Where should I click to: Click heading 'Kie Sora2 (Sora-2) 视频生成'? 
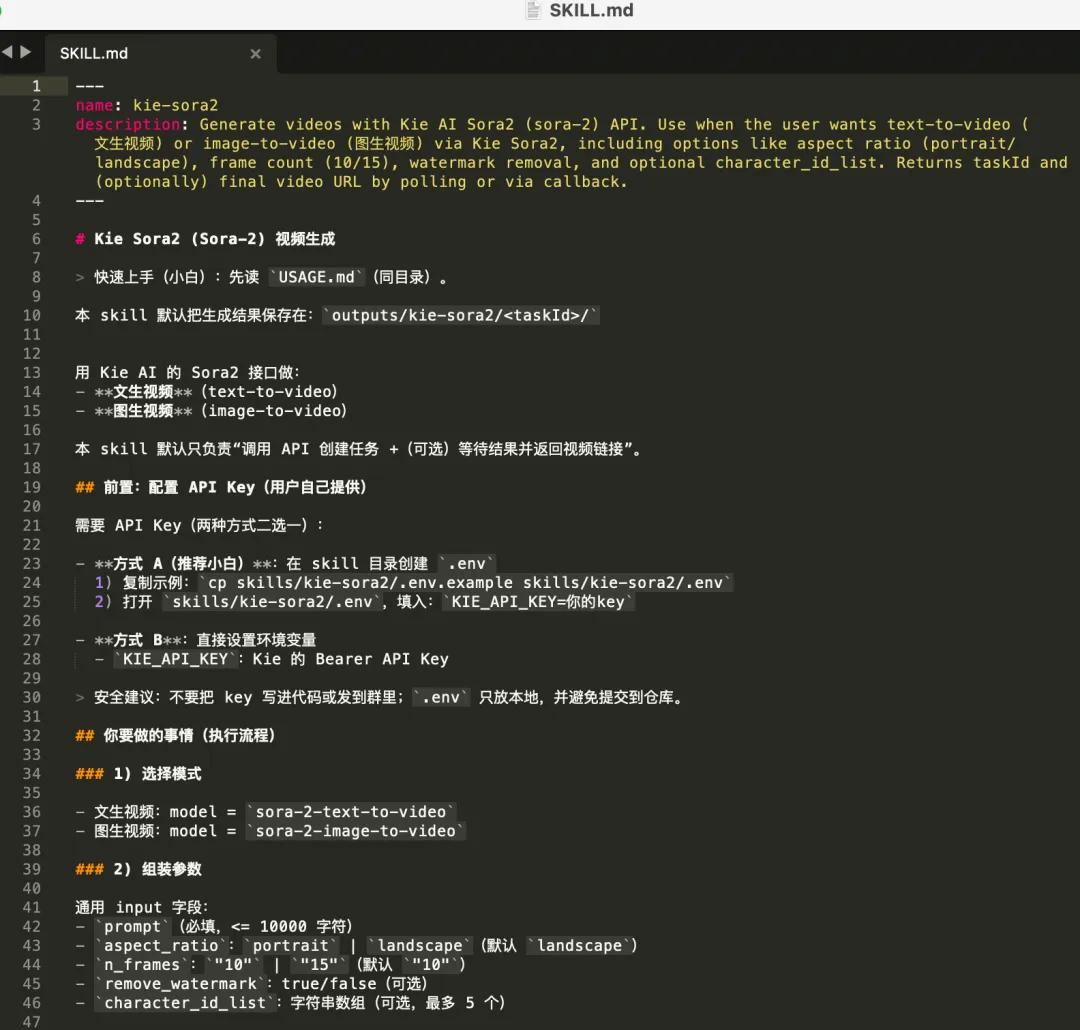pos(214,239)
